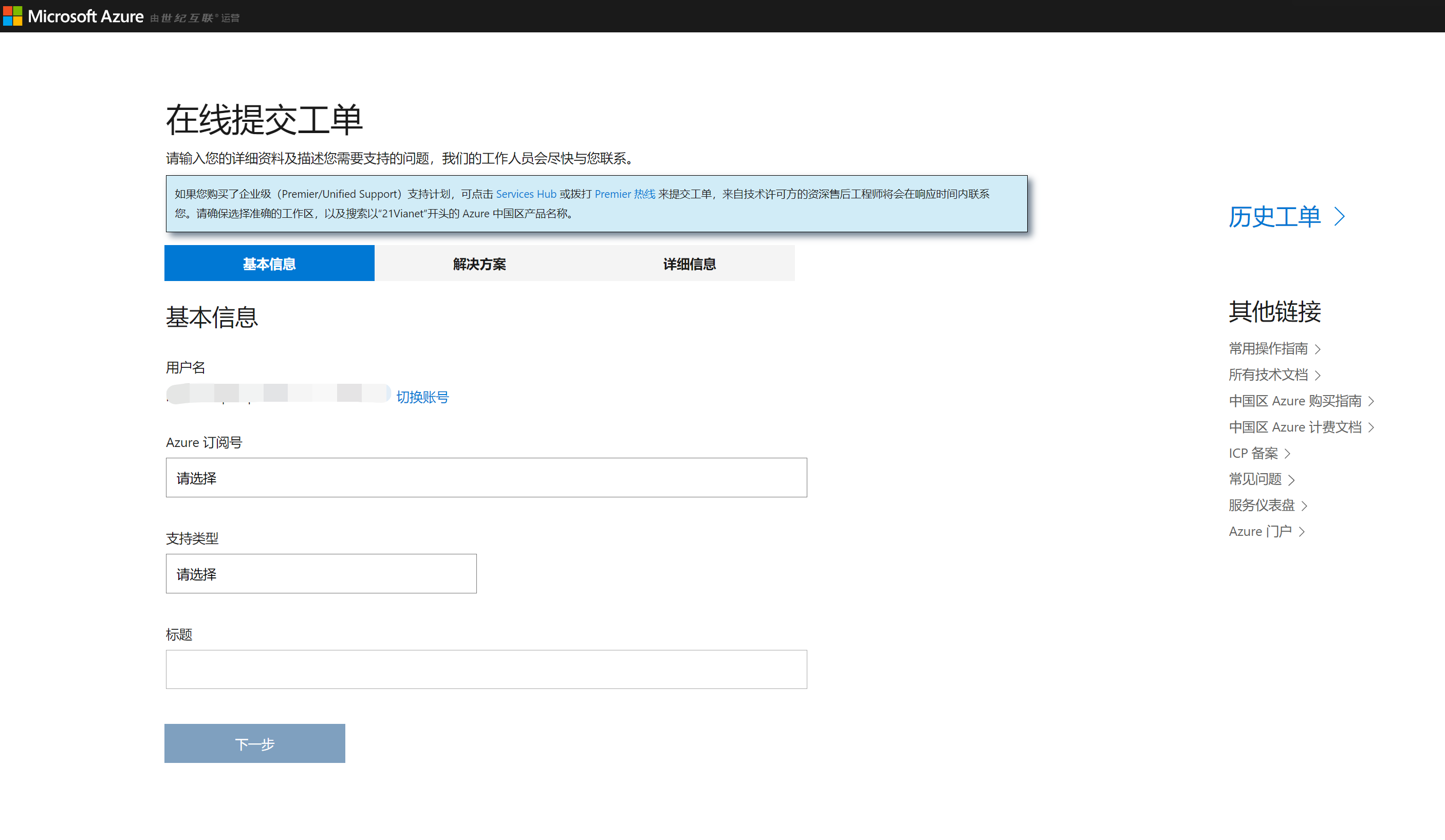
Task: Open the Services Hub link
Action: click(x=526, y=194)
